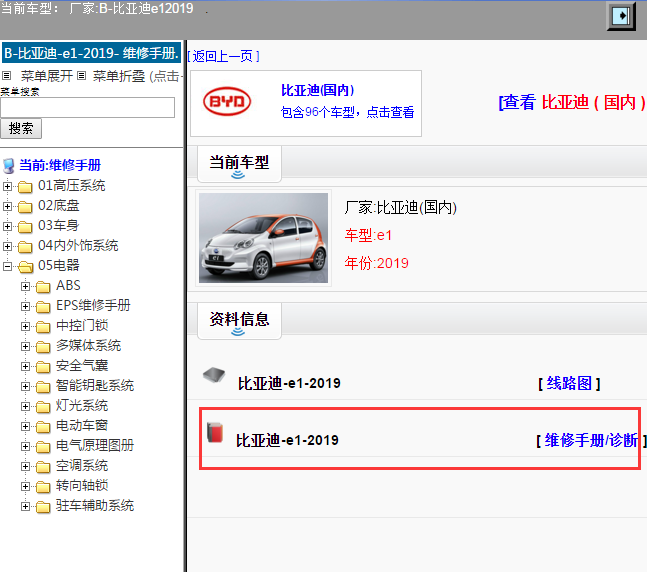Click the folder icon of 03车身
647x572 pixels.
click(x=25, y=227)
